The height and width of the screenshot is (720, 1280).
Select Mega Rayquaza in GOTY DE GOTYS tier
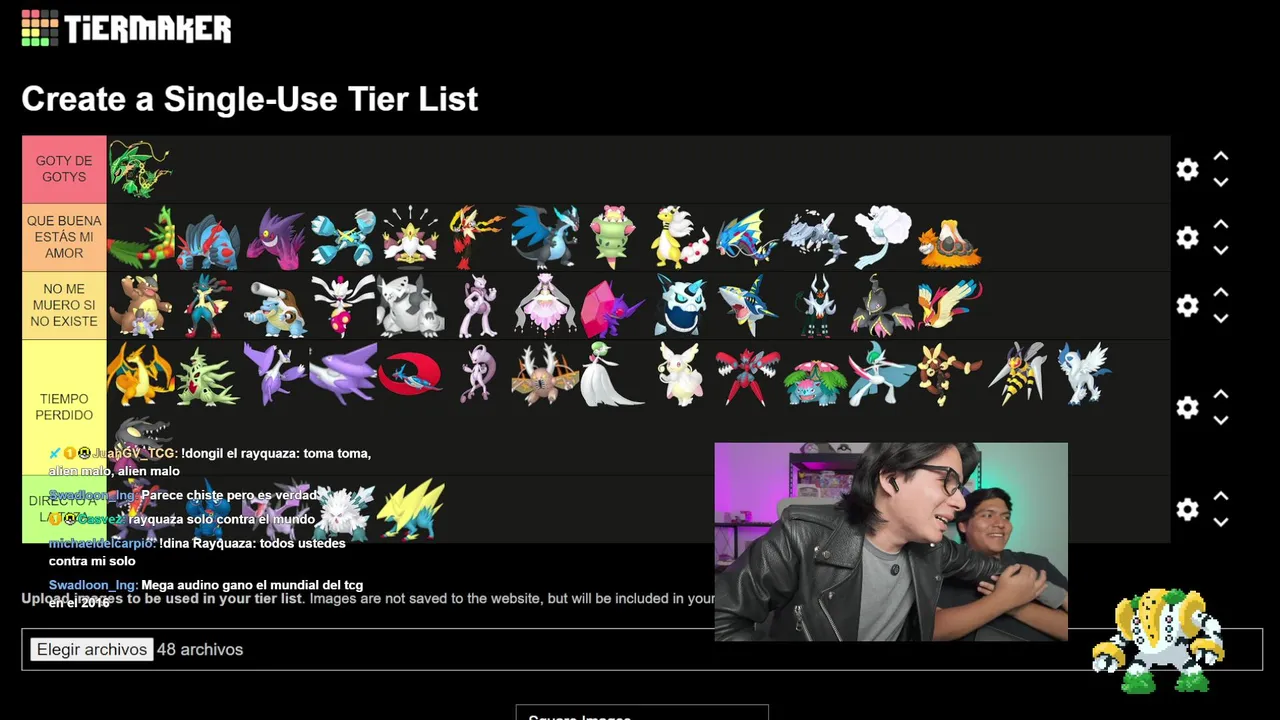[x=141, y=169]
